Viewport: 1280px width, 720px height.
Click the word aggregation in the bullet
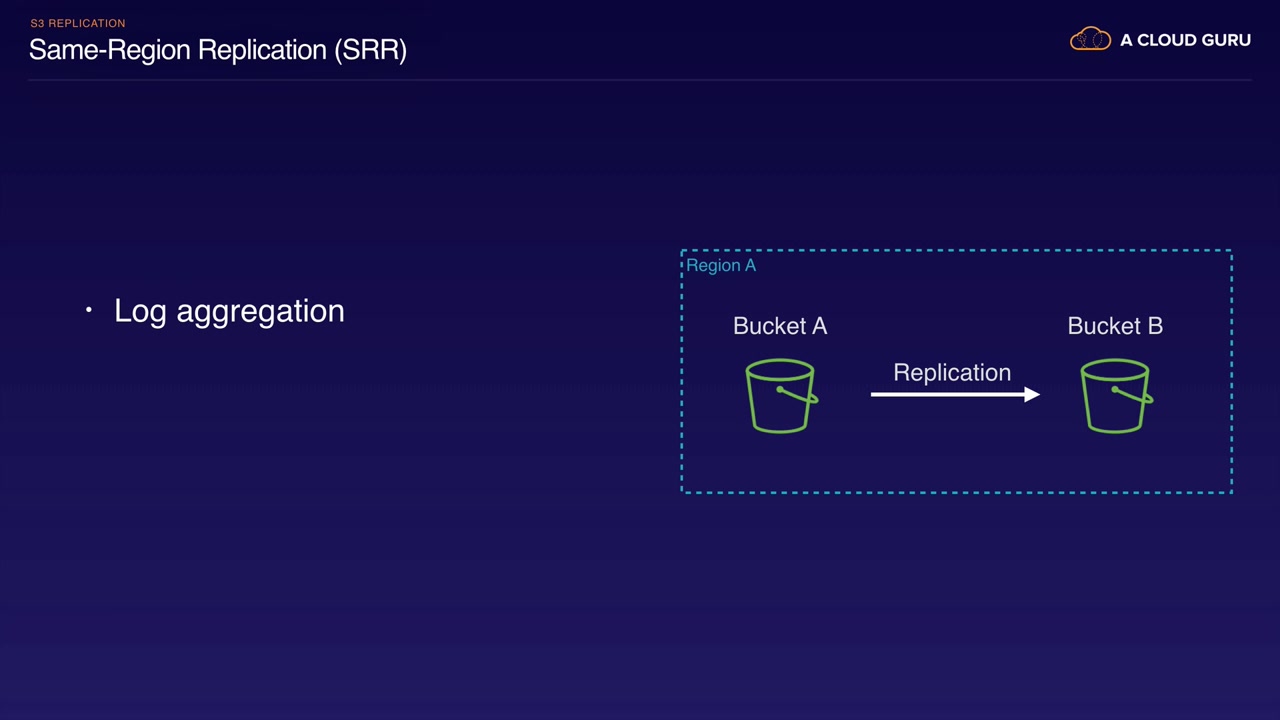click(x=260, y=311)
